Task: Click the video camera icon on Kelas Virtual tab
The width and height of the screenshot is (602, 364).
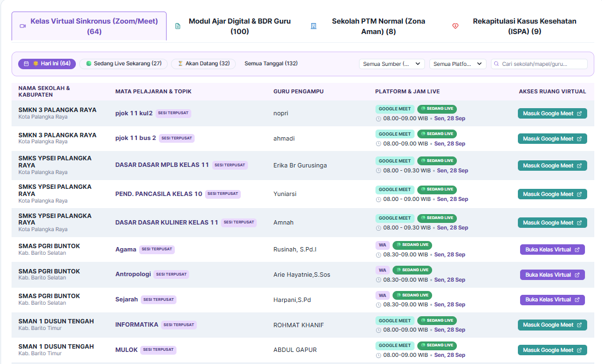Action: pyautogui.click(x=23, y=26)
